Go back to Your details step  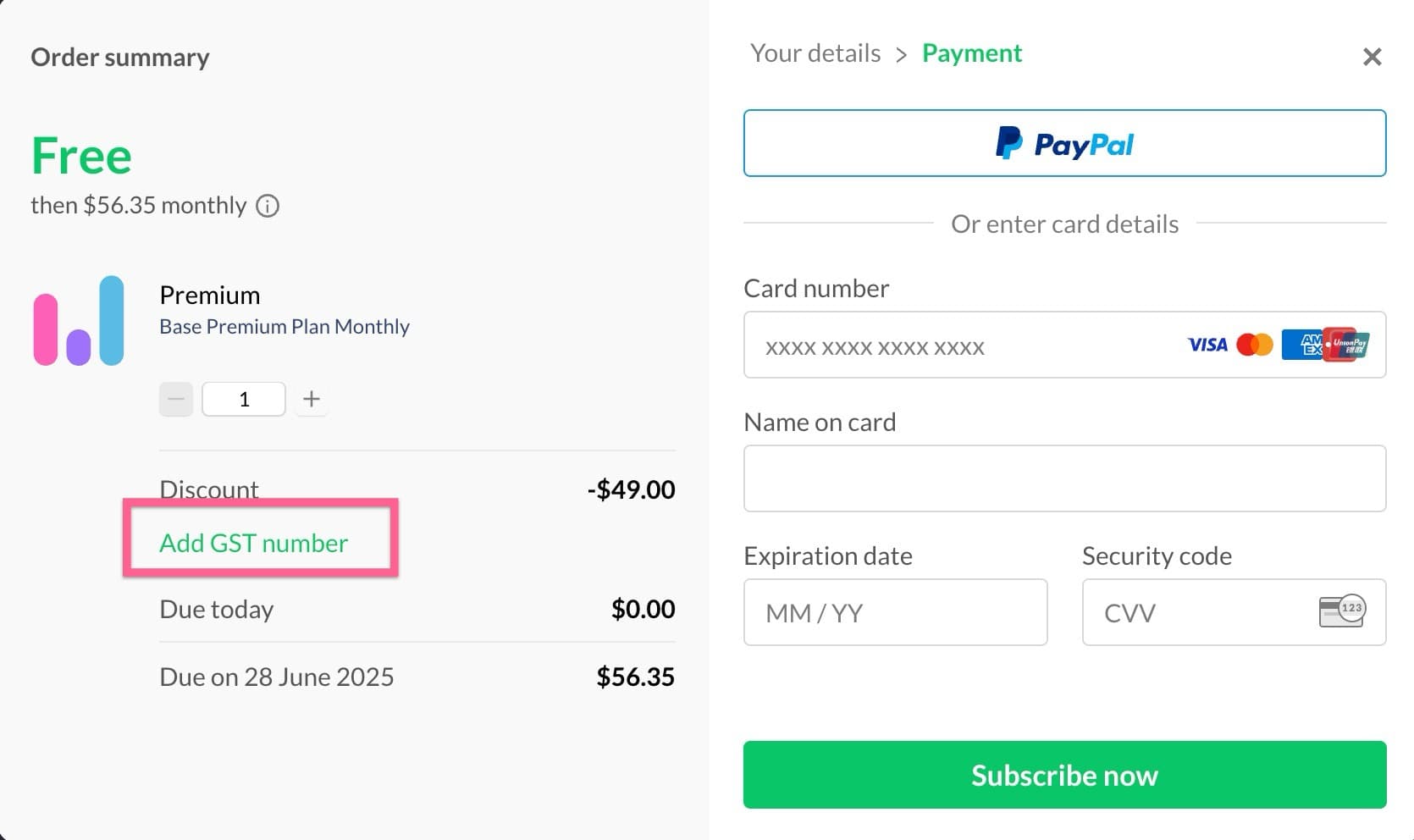[815, 52]
